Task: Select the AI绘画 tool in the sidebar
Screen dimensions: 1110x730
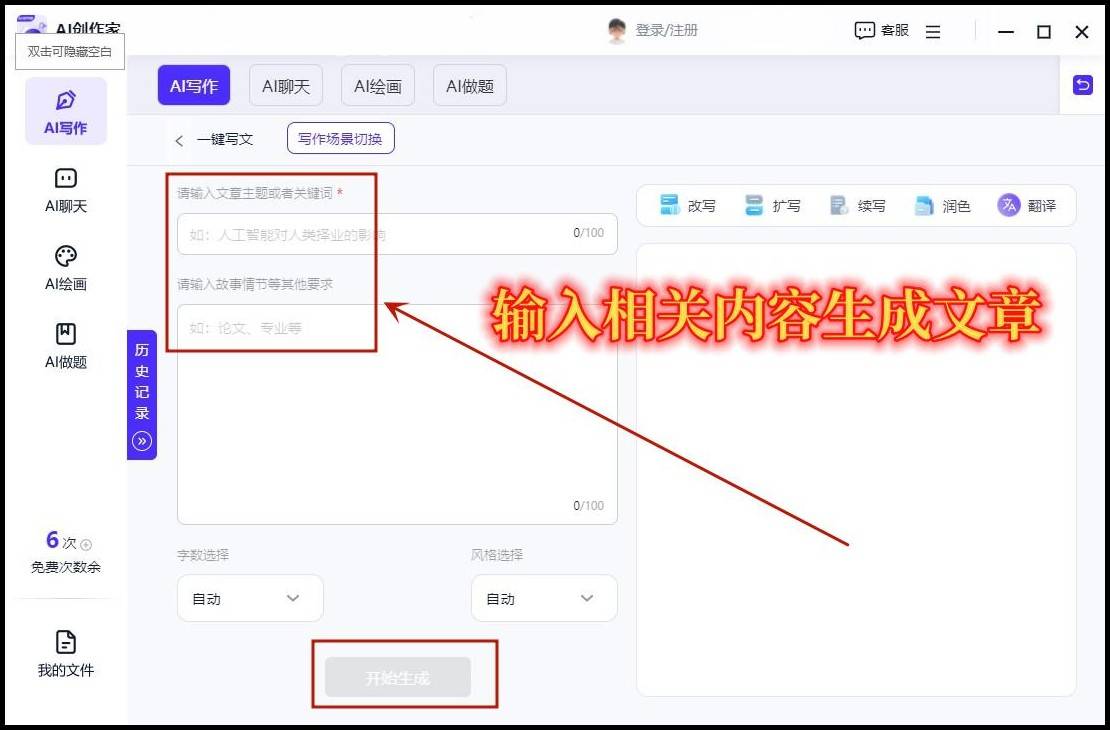Action: coord(64,268)
